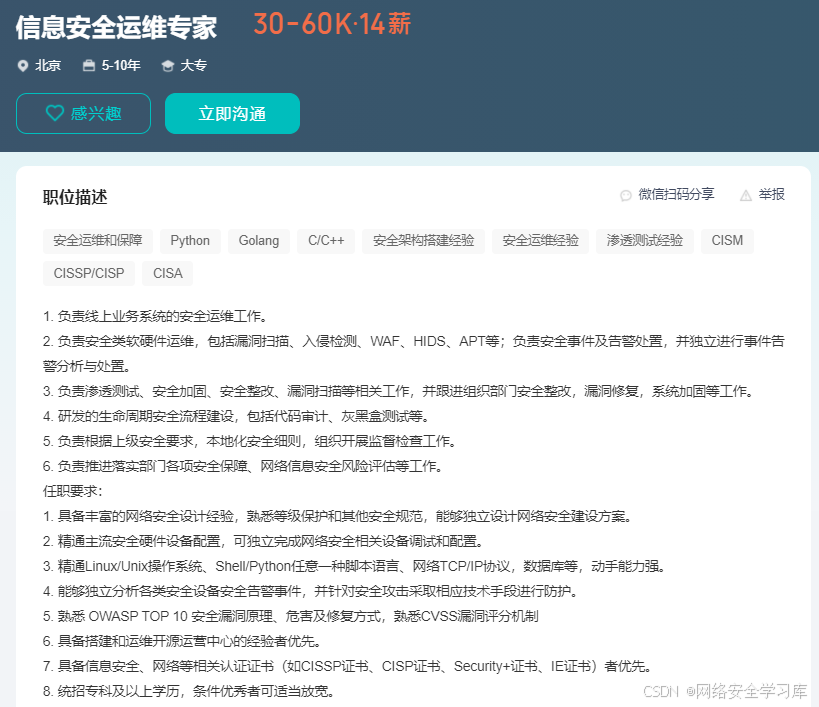Viewport: 819px width, 707px height.
Task: Select the Golang tag
Action: [x=259, y=241]
